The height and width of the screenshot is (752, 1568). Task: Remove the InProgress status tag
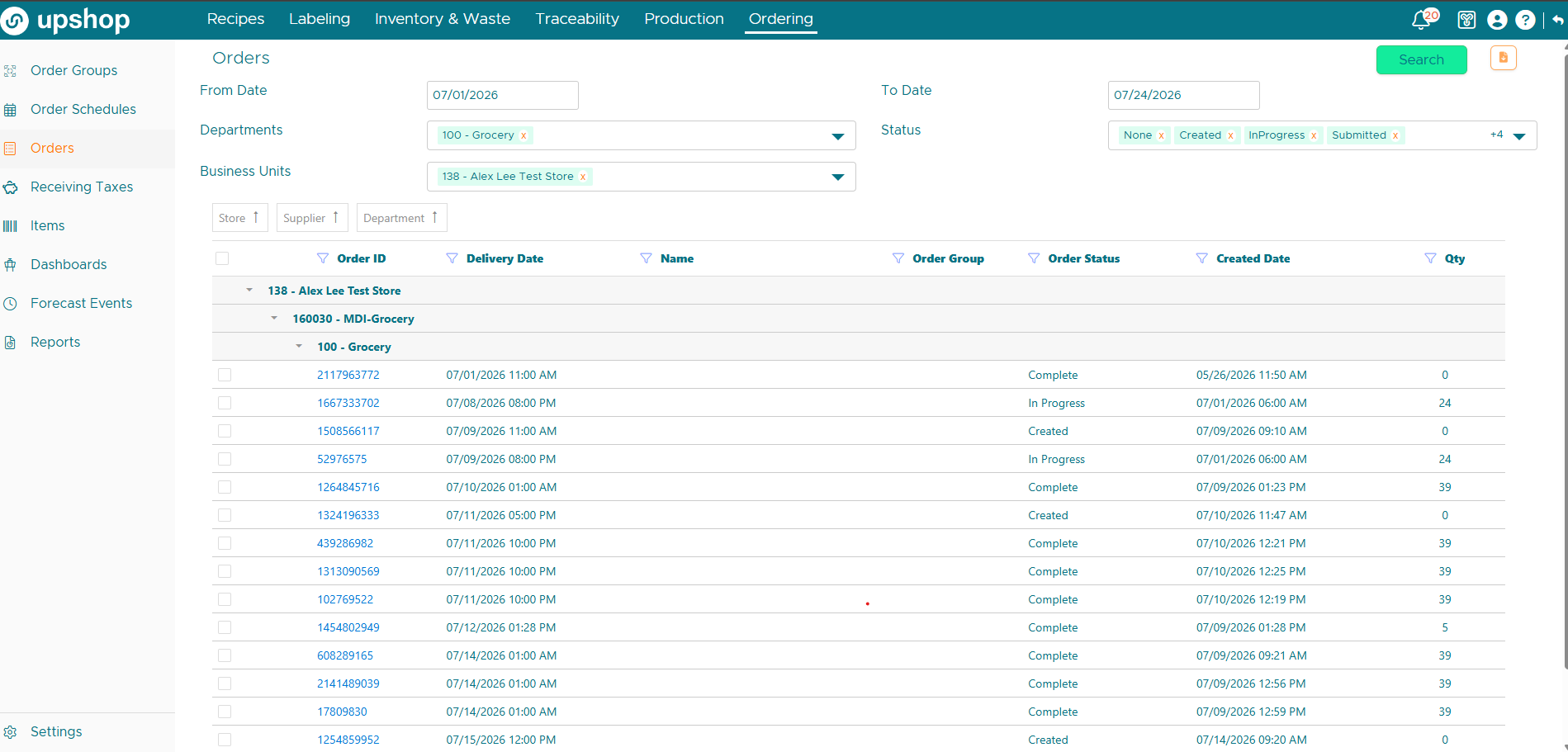[x=1314, y=135]
